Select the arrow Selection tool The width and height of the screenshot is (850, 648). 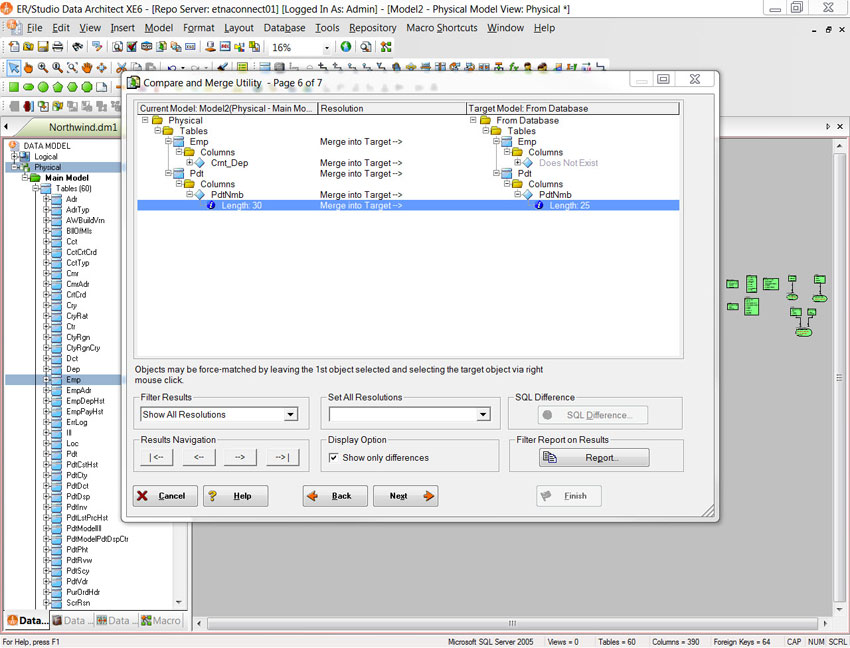coord(14,68)
